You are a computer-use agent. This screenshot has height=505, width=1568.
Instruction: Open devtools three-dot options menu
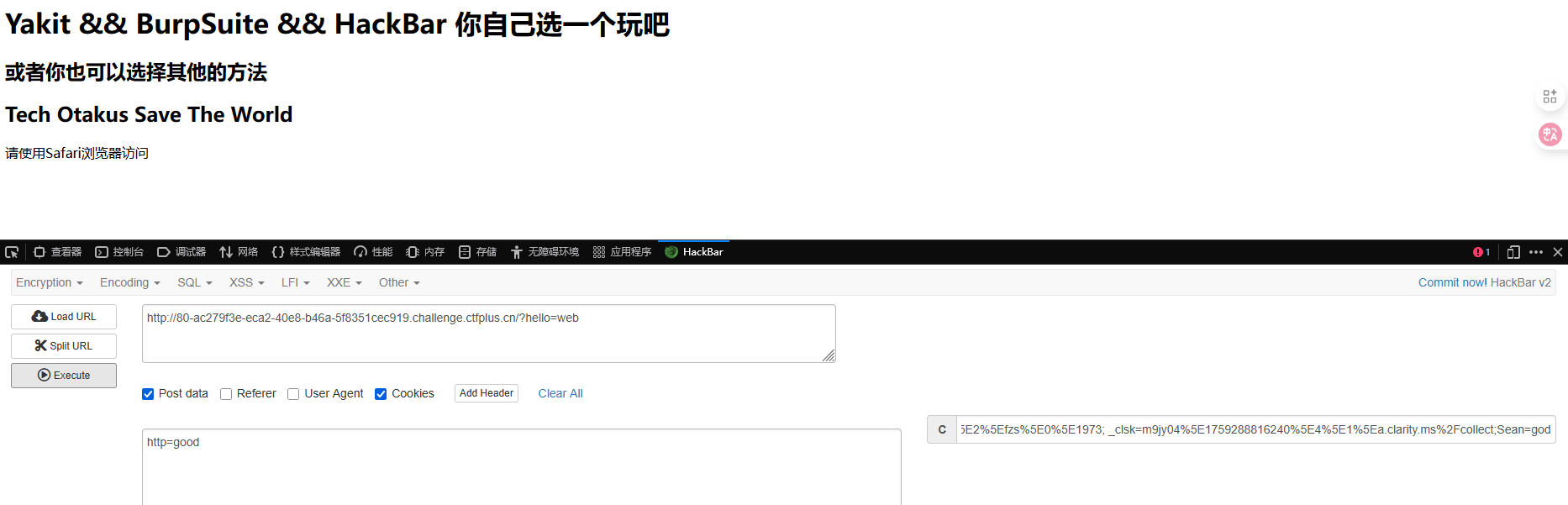coord(1536,252)
